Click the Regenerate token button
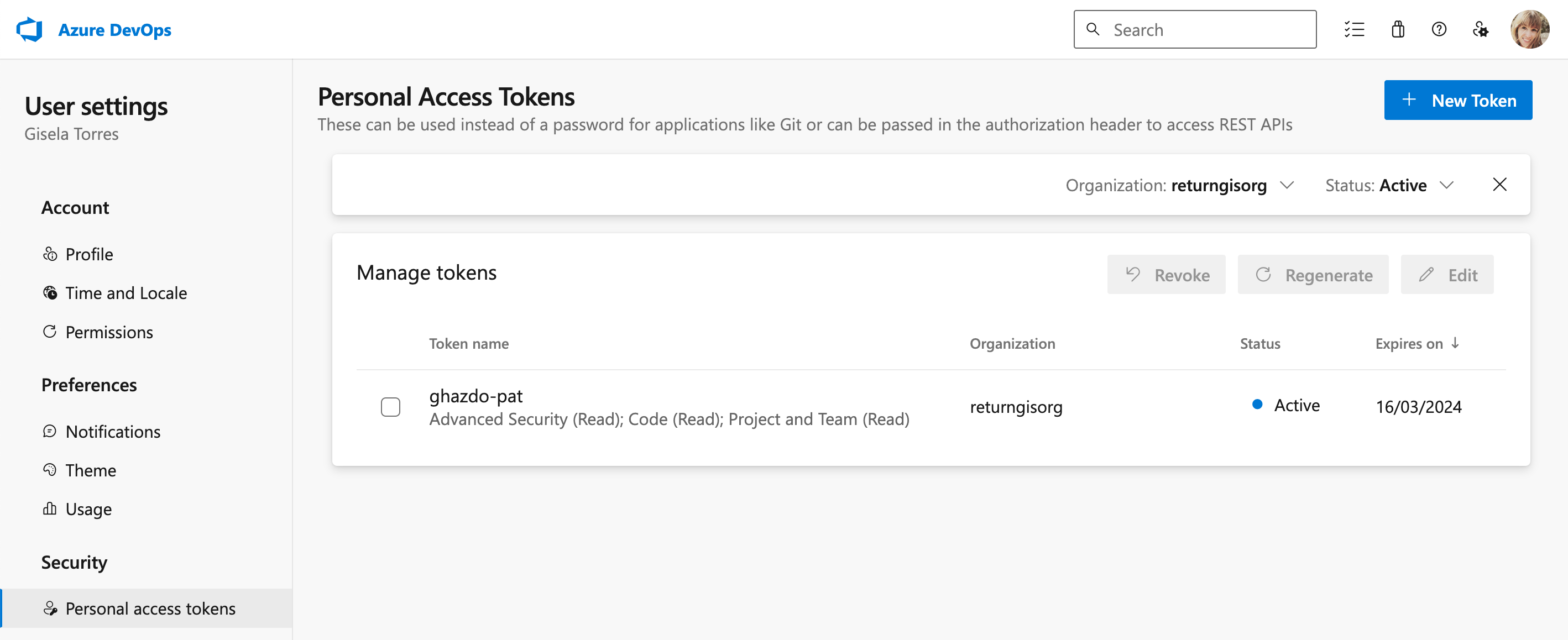Image resolution: width=1568 pixels, height=640 pixels. pos(1313,275)
